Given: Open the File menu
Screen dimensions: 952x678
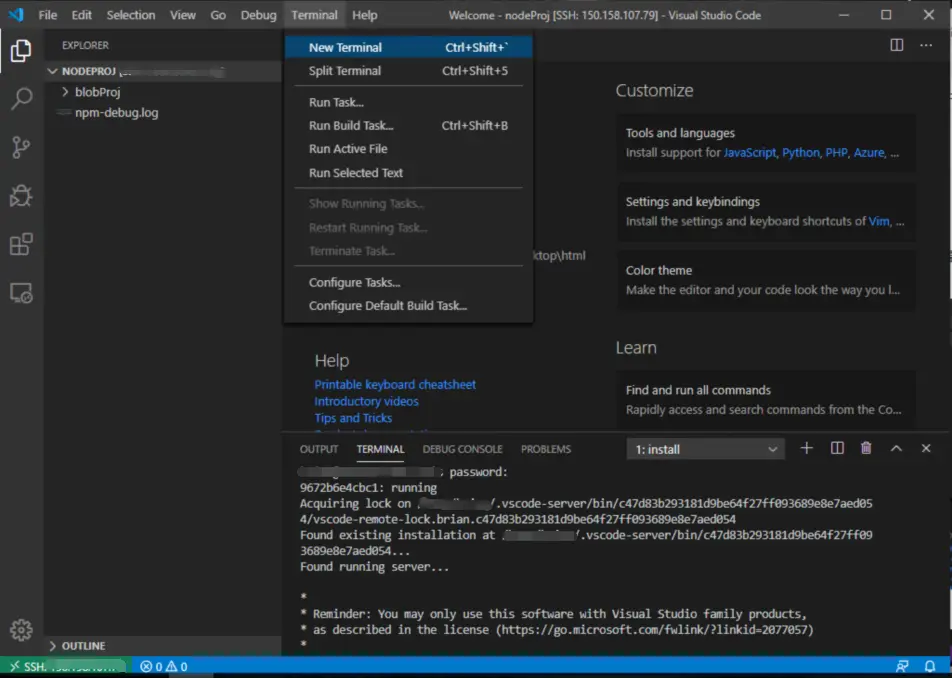Looking at the screenshot, I should (48, 15).
